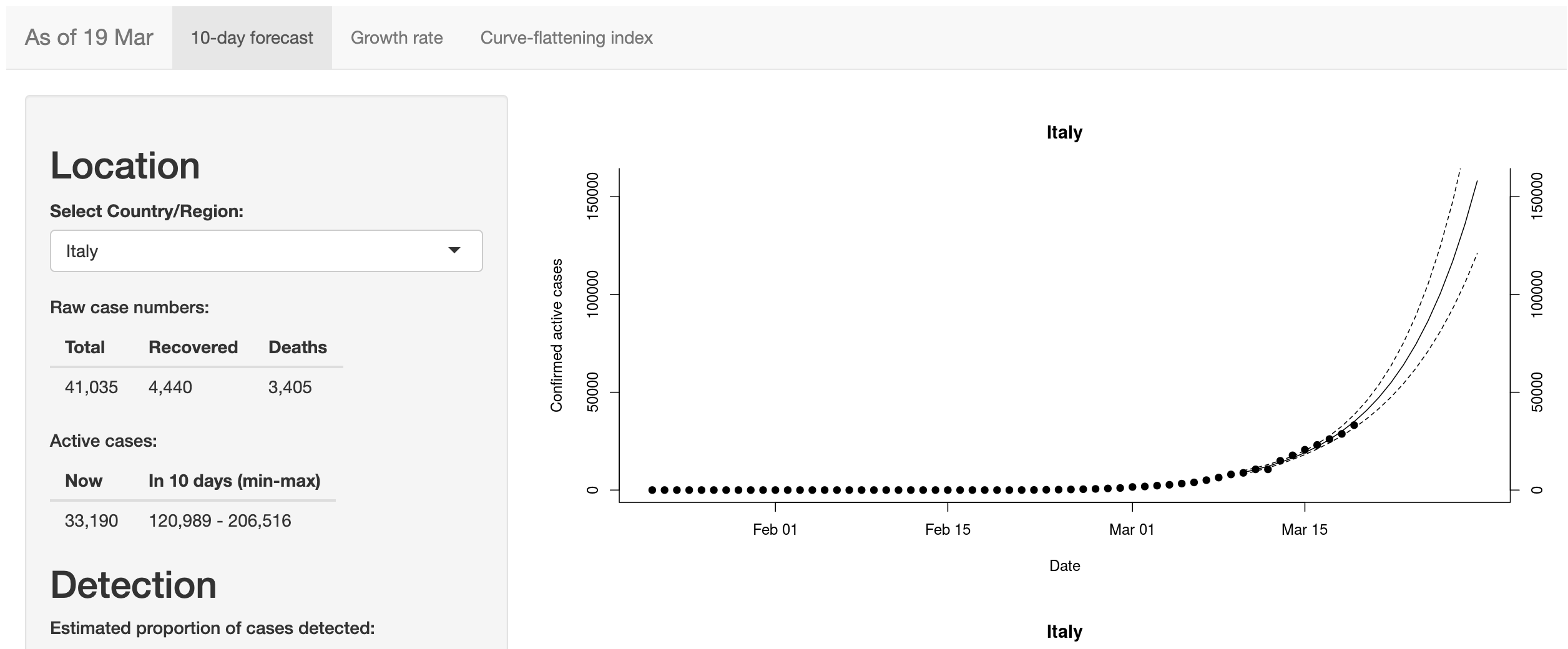Open the 10-day forecast tab
The image size is (1568, 649).
pyautogui.click(x=252, y=38)
